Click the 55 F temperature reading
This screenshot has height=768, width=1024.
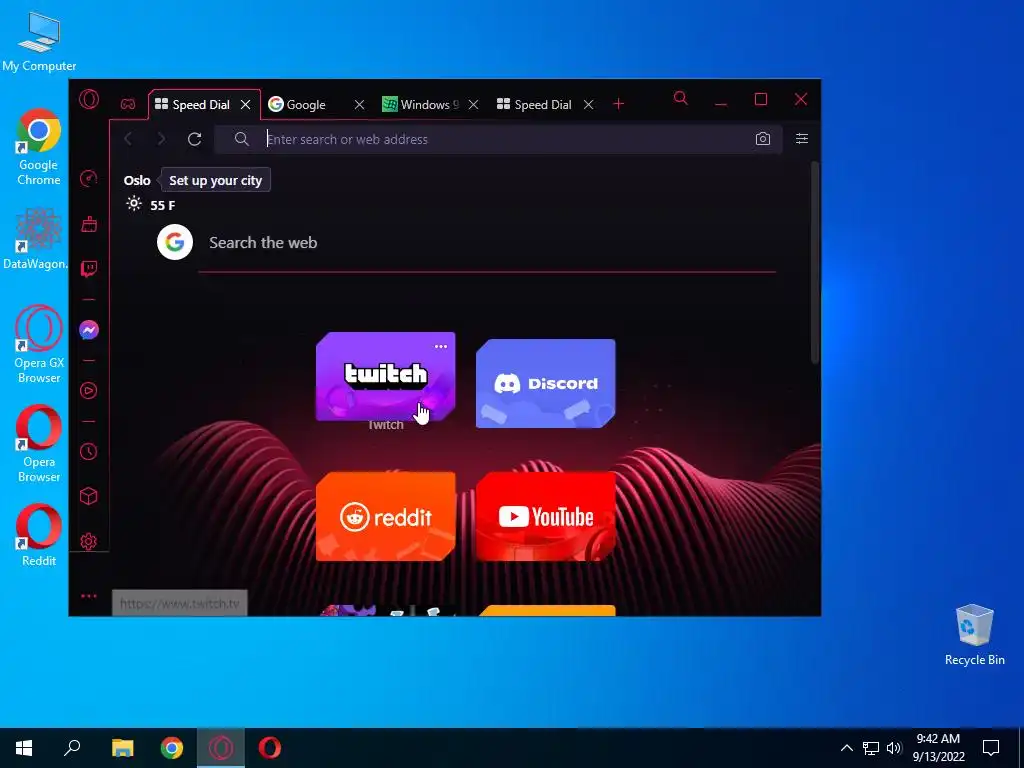163,205
